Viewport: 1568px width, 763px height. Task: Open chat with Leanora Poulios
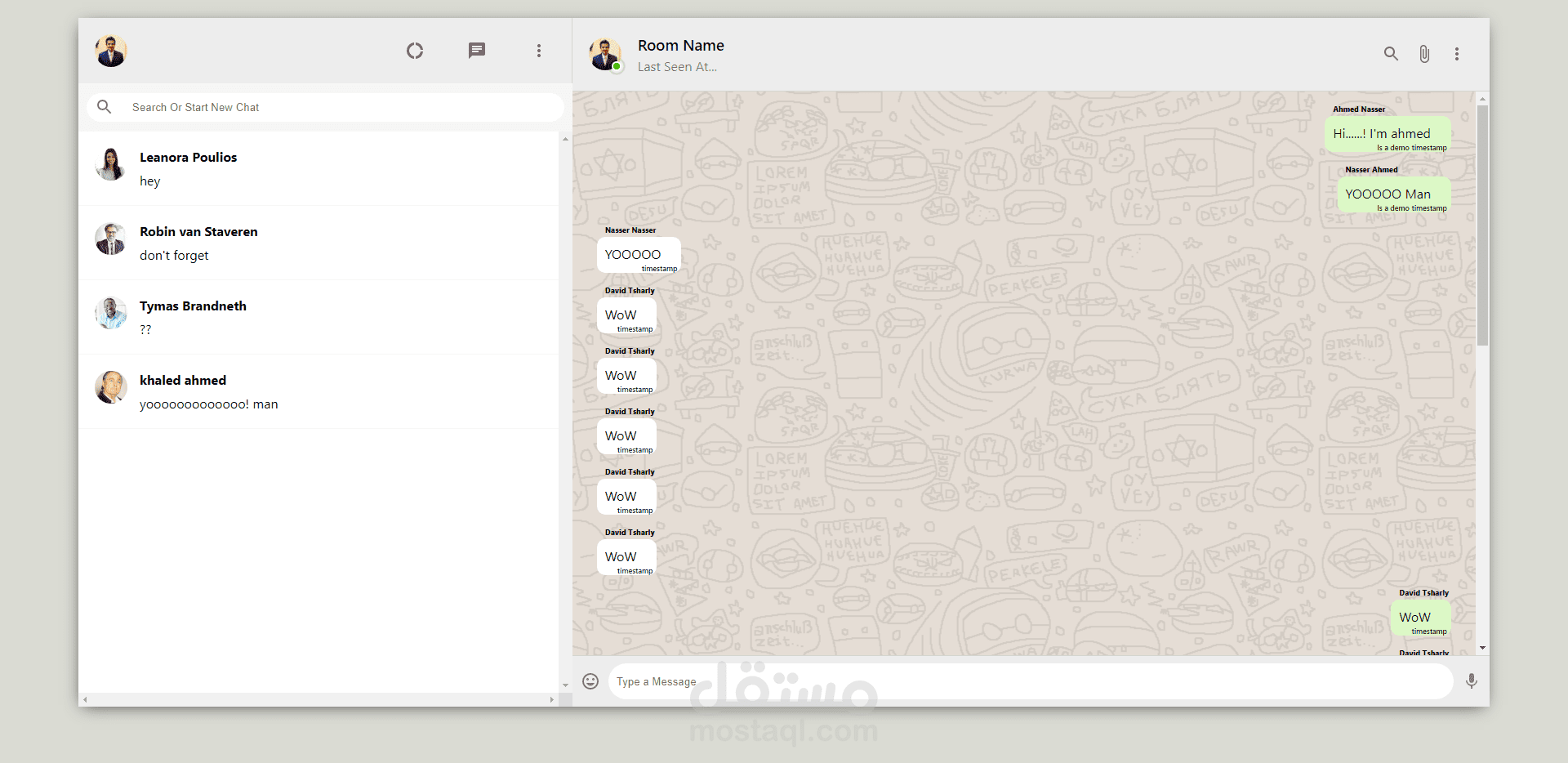pos(318,168)
